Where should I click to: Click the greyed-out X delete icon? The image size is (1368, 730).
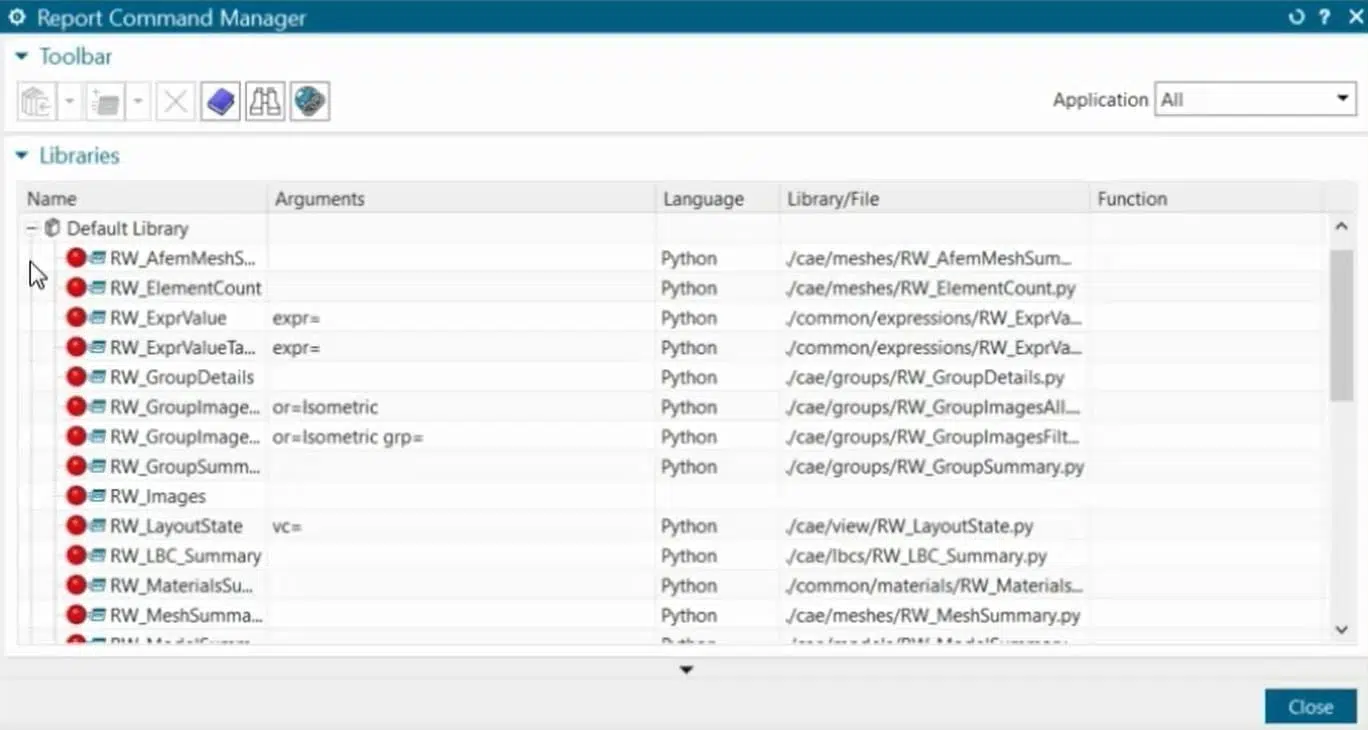pyautogui.click(x=175, y=101)
